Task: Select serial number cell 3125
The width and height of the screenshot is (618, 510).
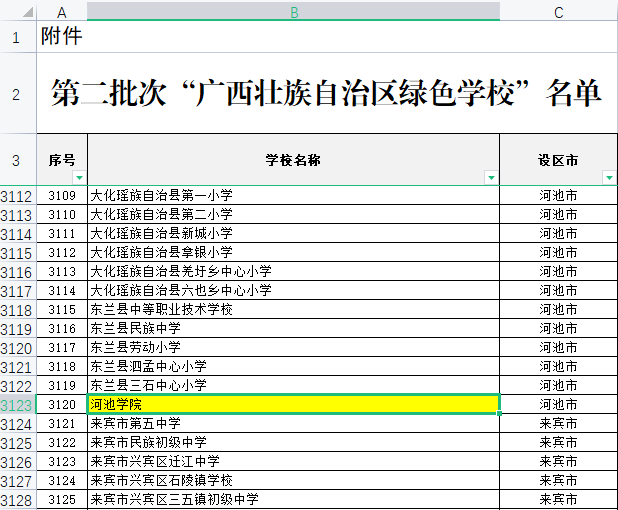Action: (62, 500)
